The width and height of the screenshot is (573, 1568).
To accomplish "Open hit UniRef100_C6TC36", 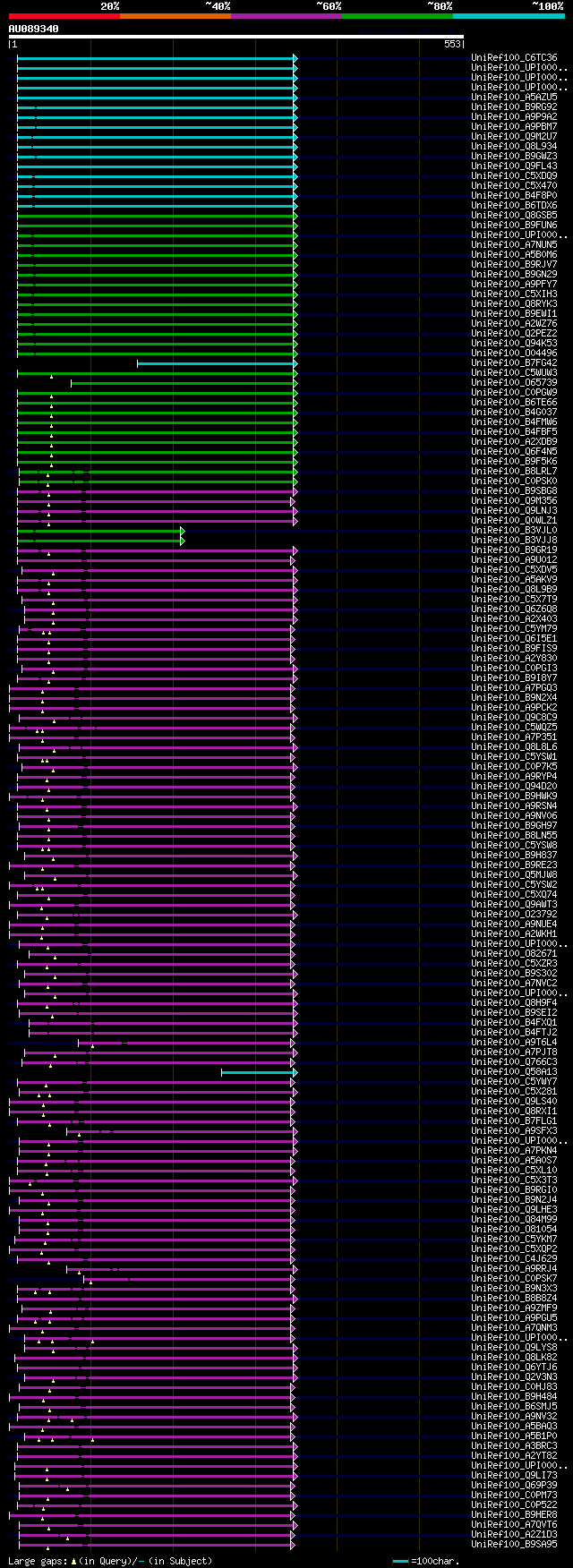I will click(x=514, y=58).
